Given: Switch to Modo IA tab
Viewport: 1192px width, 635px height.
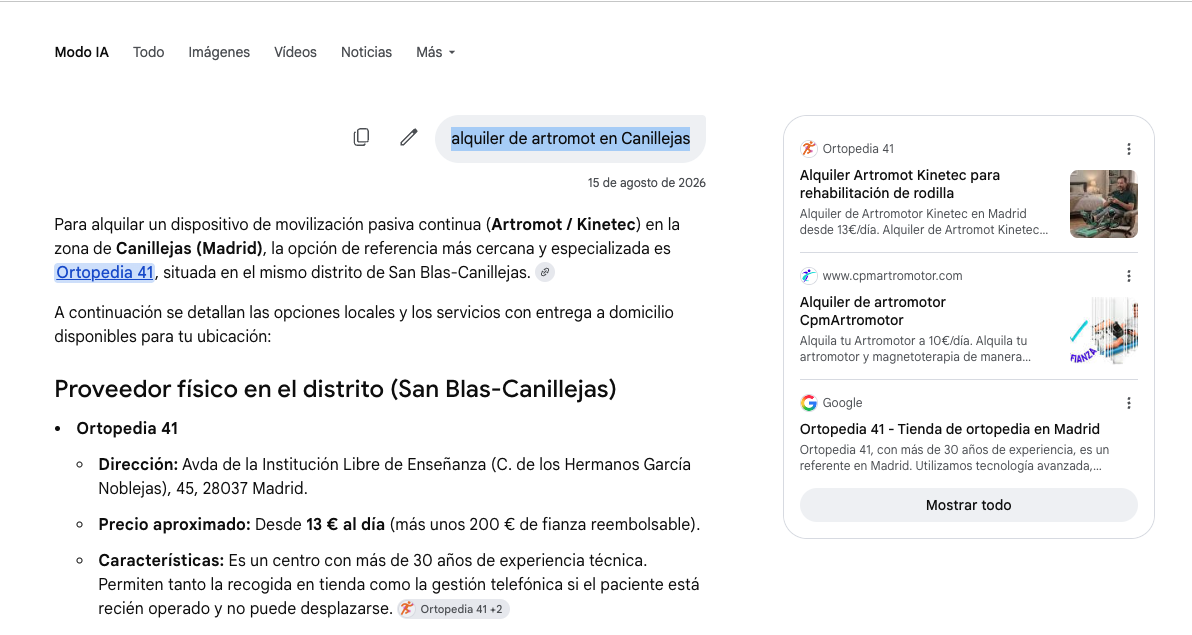Looking at the screenshot, I should (x=81, y=52).
